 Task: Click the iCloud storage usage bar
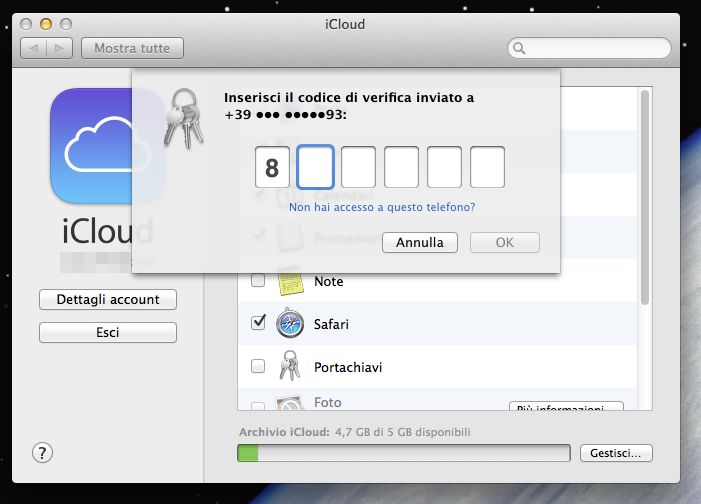click(x=404, y=453)
